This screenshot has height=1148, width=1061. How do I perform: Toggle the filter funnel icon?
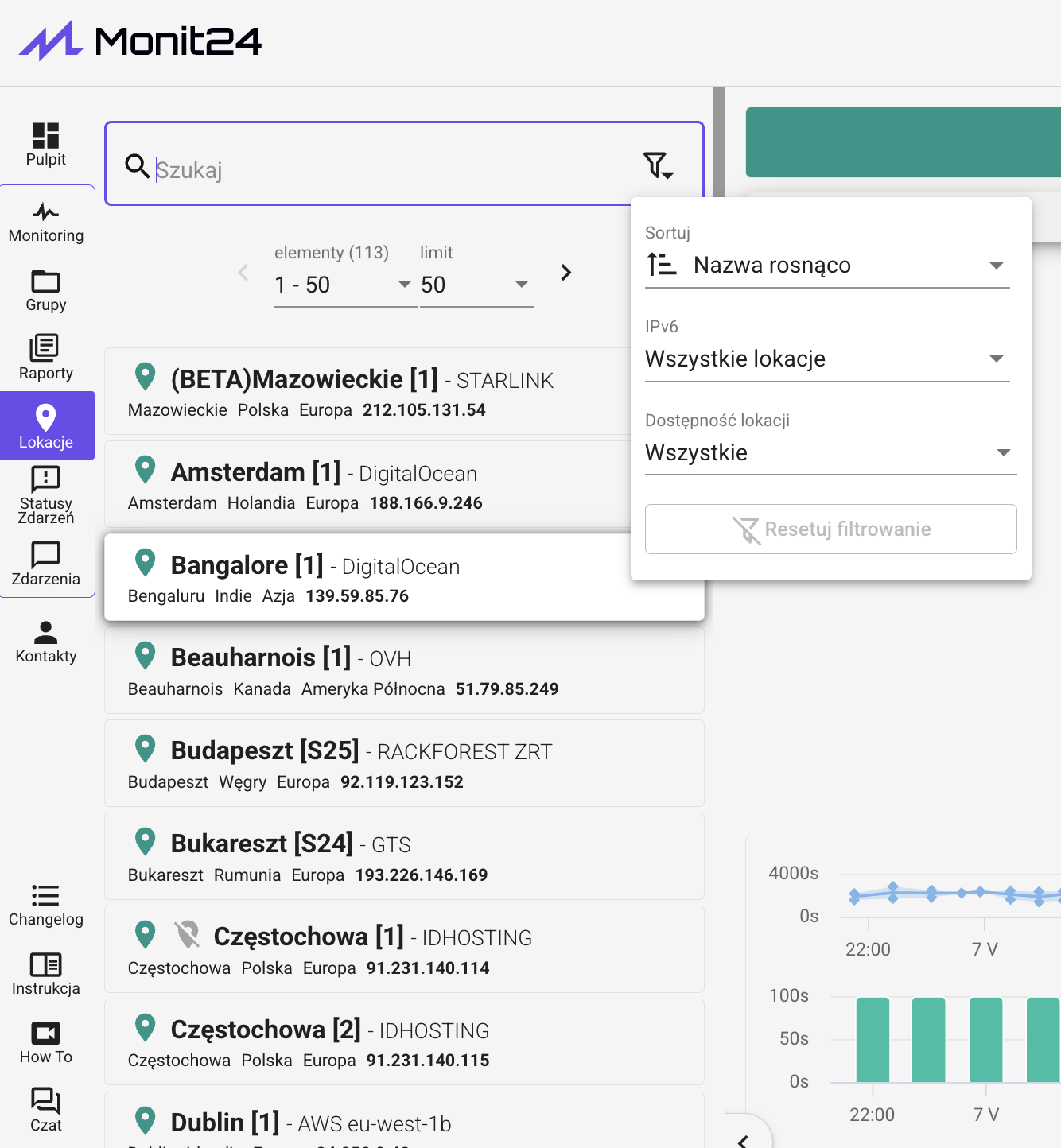[x=659, y=165]
